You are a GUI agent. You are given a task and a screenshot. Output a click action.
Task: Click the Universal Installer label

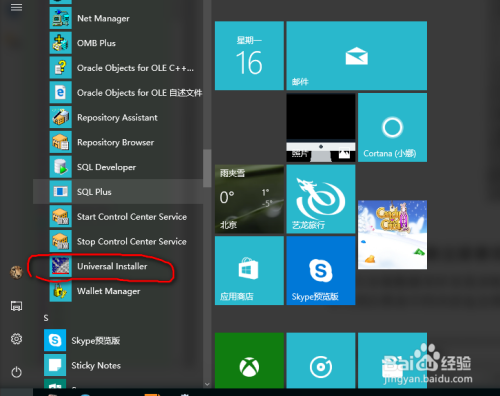coord(112,266)
